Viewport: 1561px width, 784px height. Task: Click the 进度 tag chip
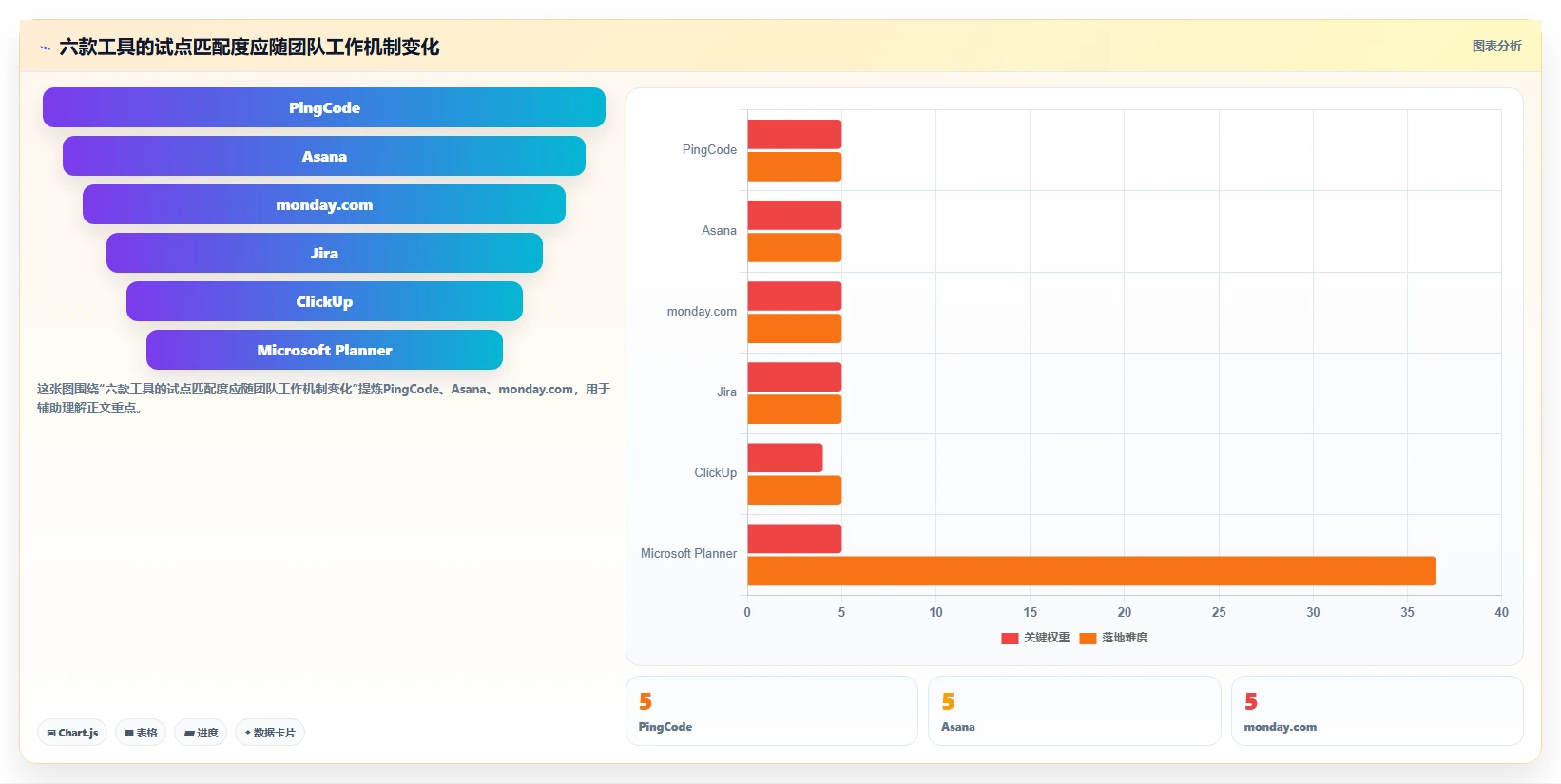[x=201, y=733]
